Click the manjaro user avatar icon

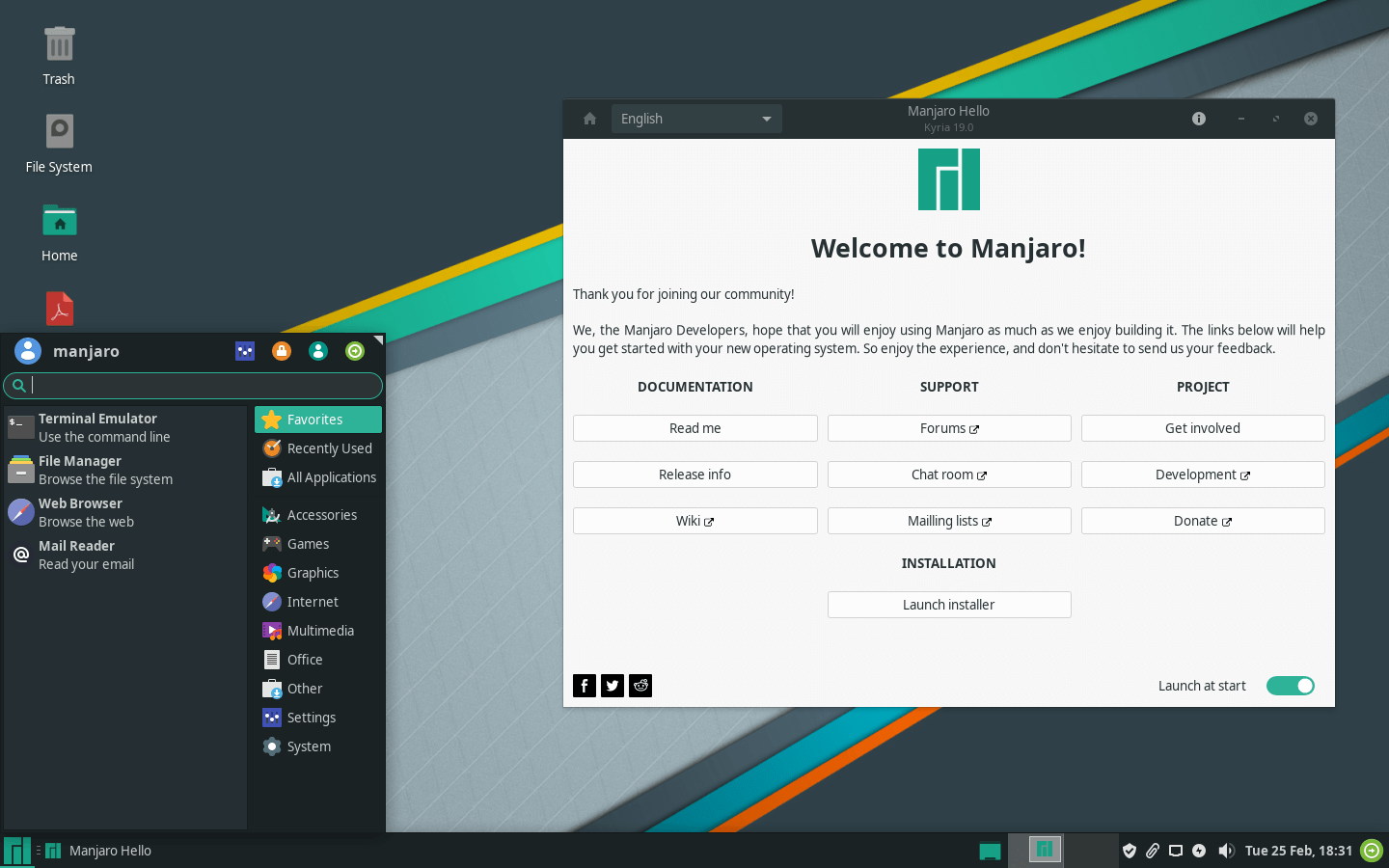[x=28, y=351]
